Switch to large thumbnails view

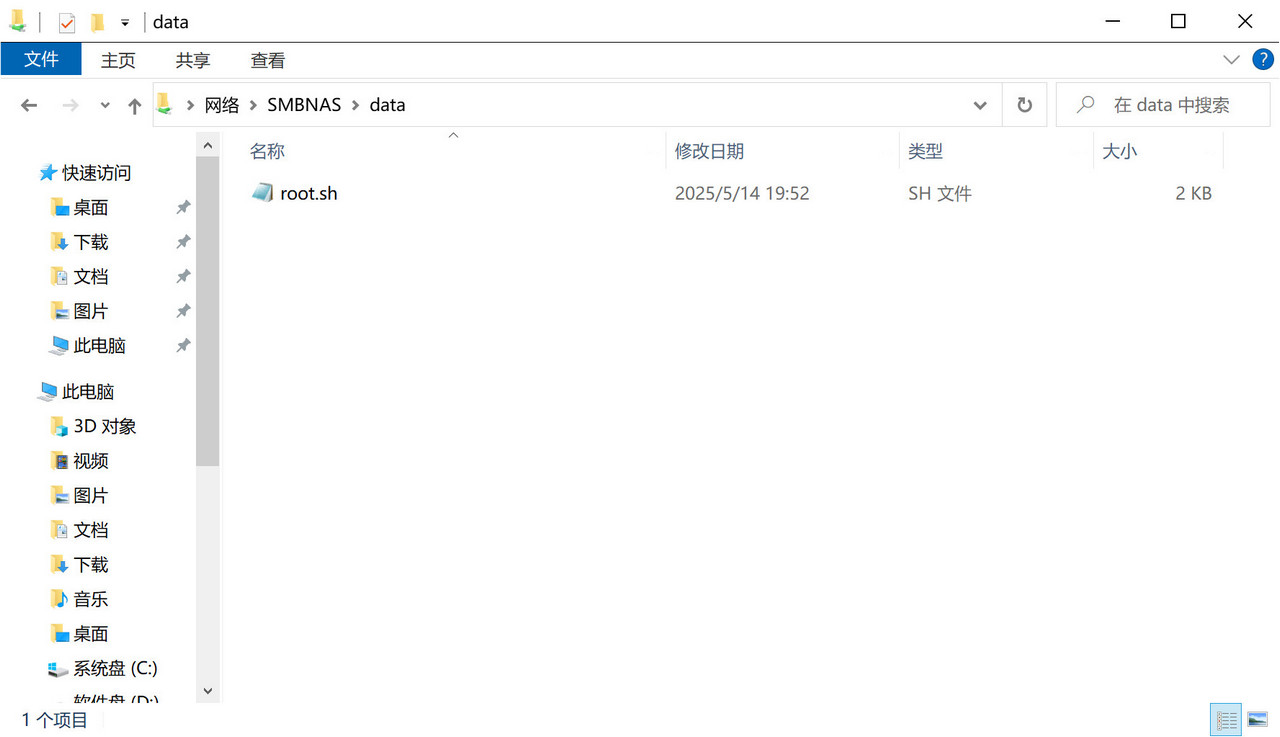click(x=1257, y=719)
